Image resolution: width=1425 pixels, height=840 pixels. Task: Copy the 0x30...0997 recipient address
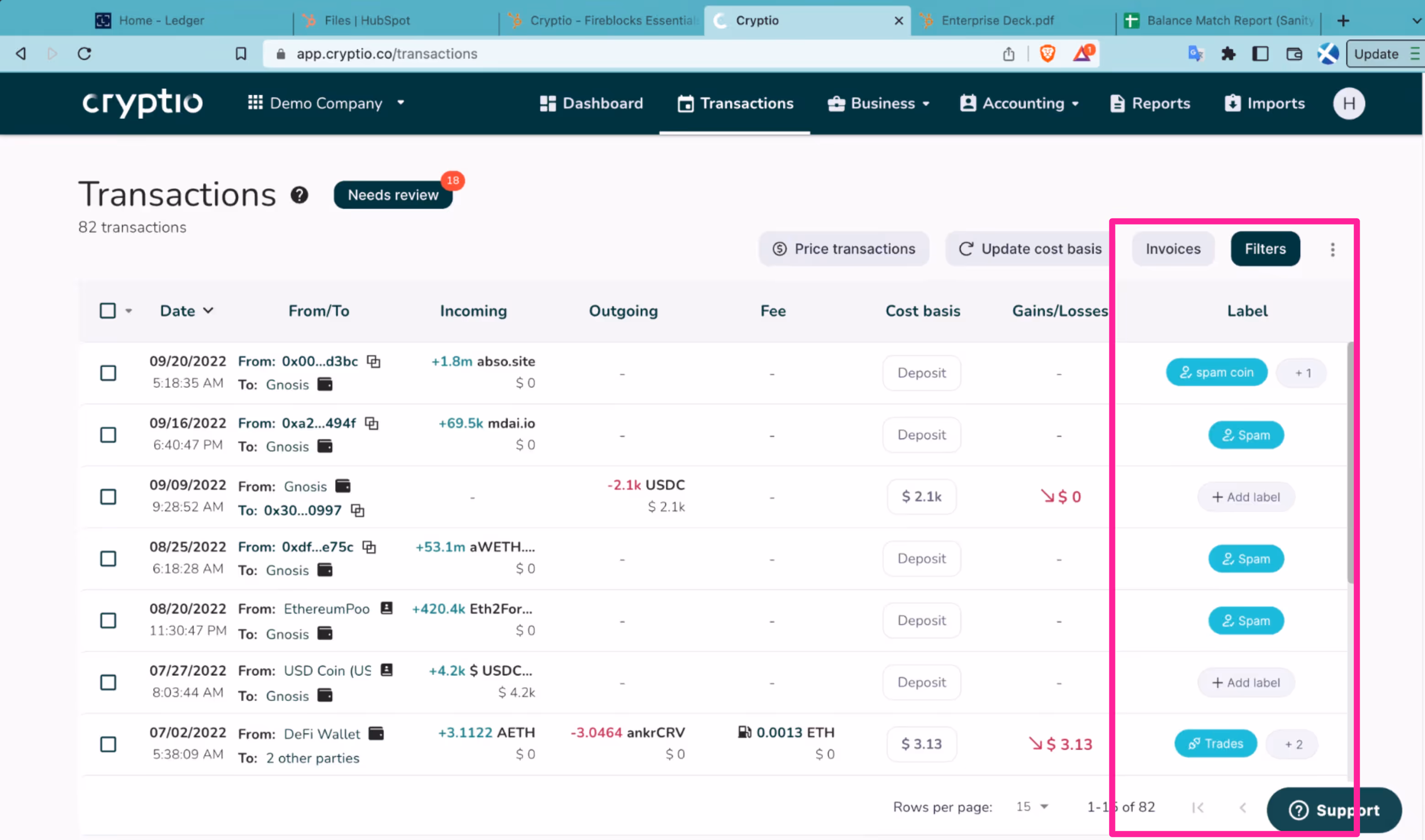click(x=358, y=510)
